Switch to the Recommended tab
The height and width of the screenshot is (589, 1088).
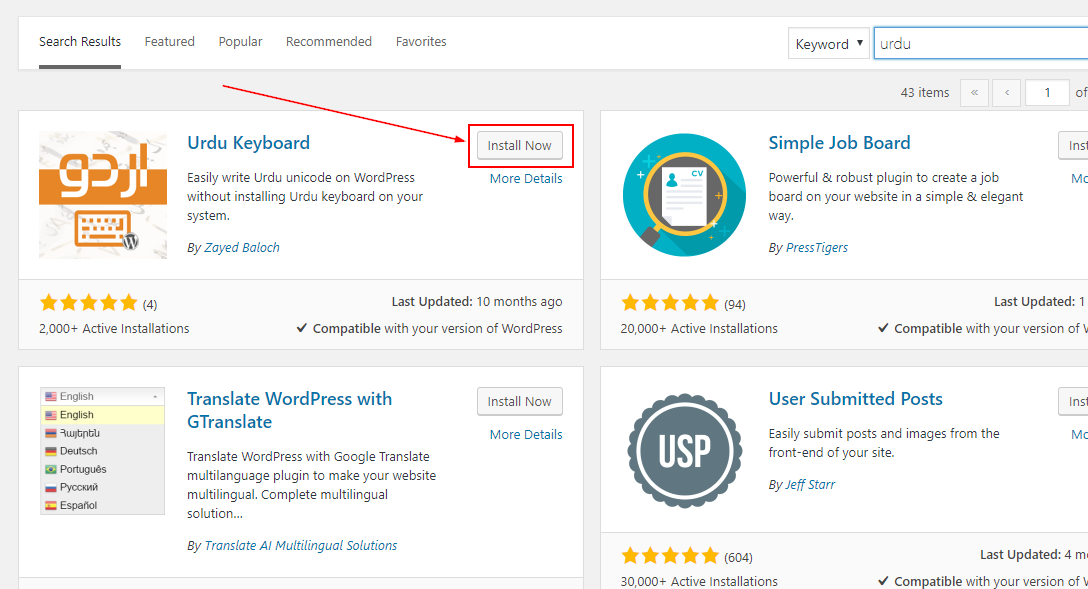tap(329, 42)
